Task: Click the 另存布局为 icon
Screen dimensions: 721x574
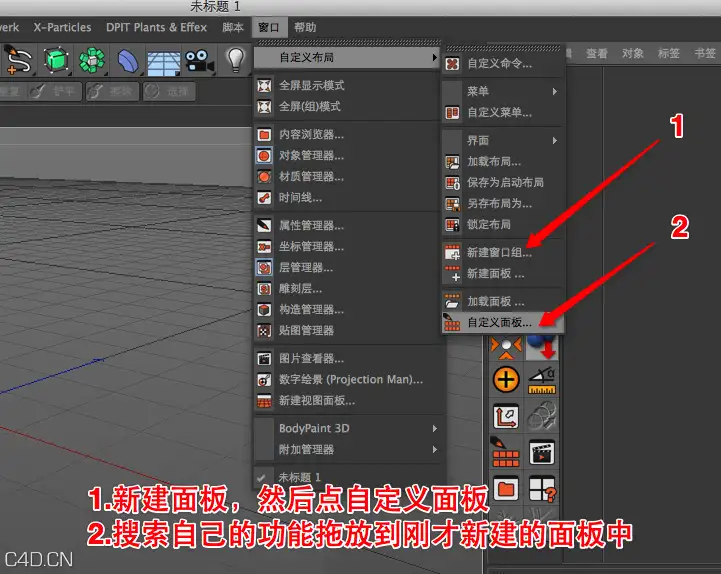Action: point(452,204)
